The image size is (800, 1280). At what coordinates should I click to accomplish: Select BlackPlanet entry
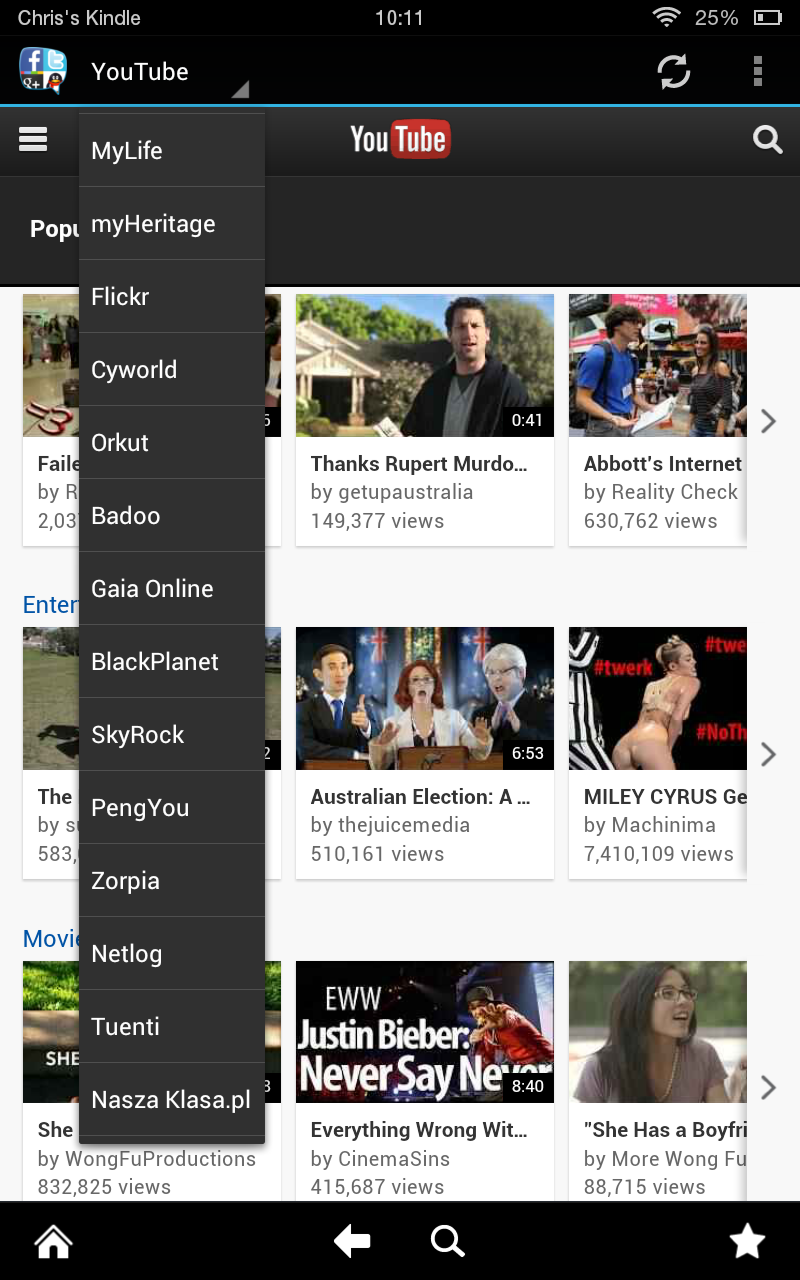tap(172, 661)
